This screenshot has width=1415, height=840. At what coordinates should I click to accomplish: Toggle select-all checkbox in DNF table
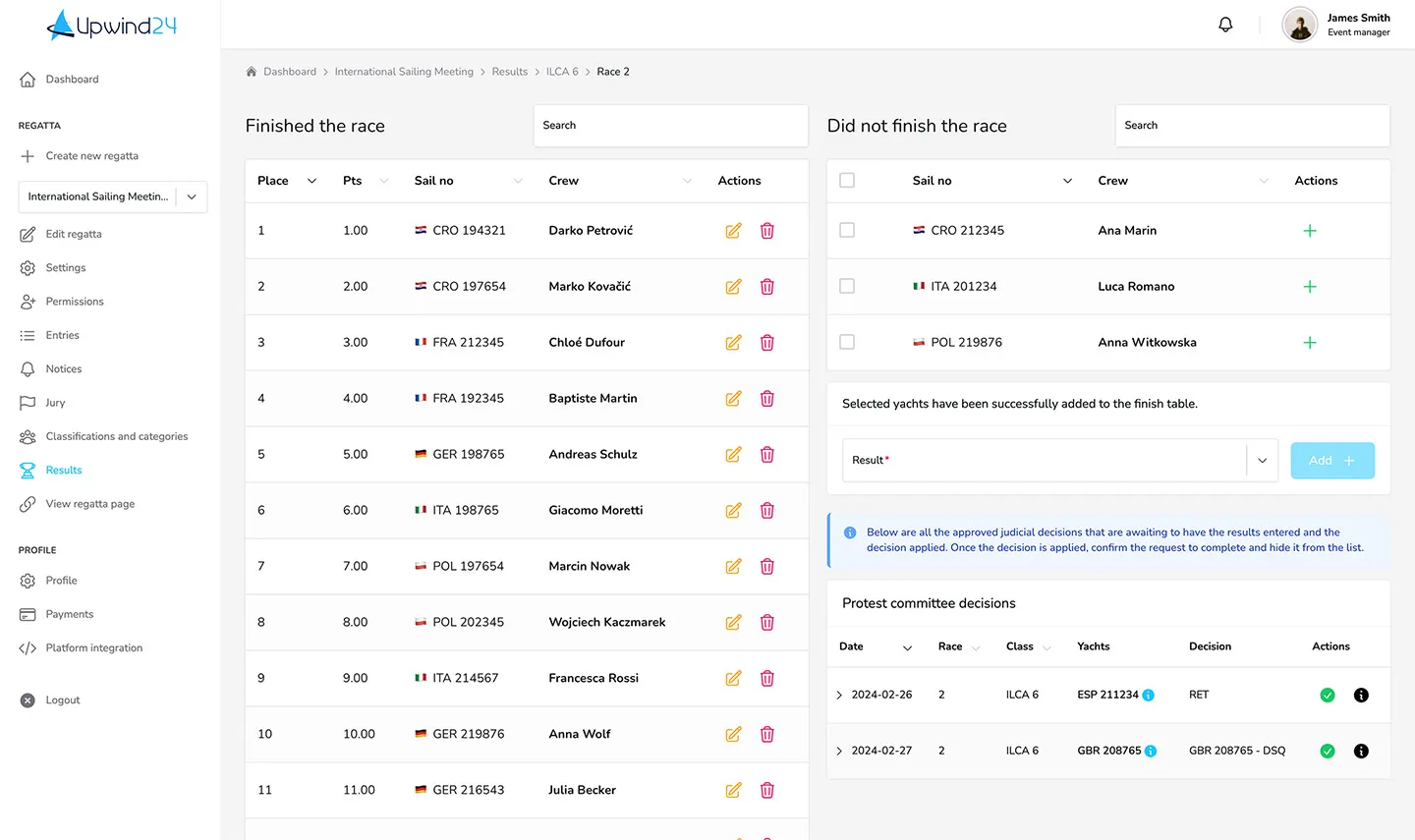(847, 181)
